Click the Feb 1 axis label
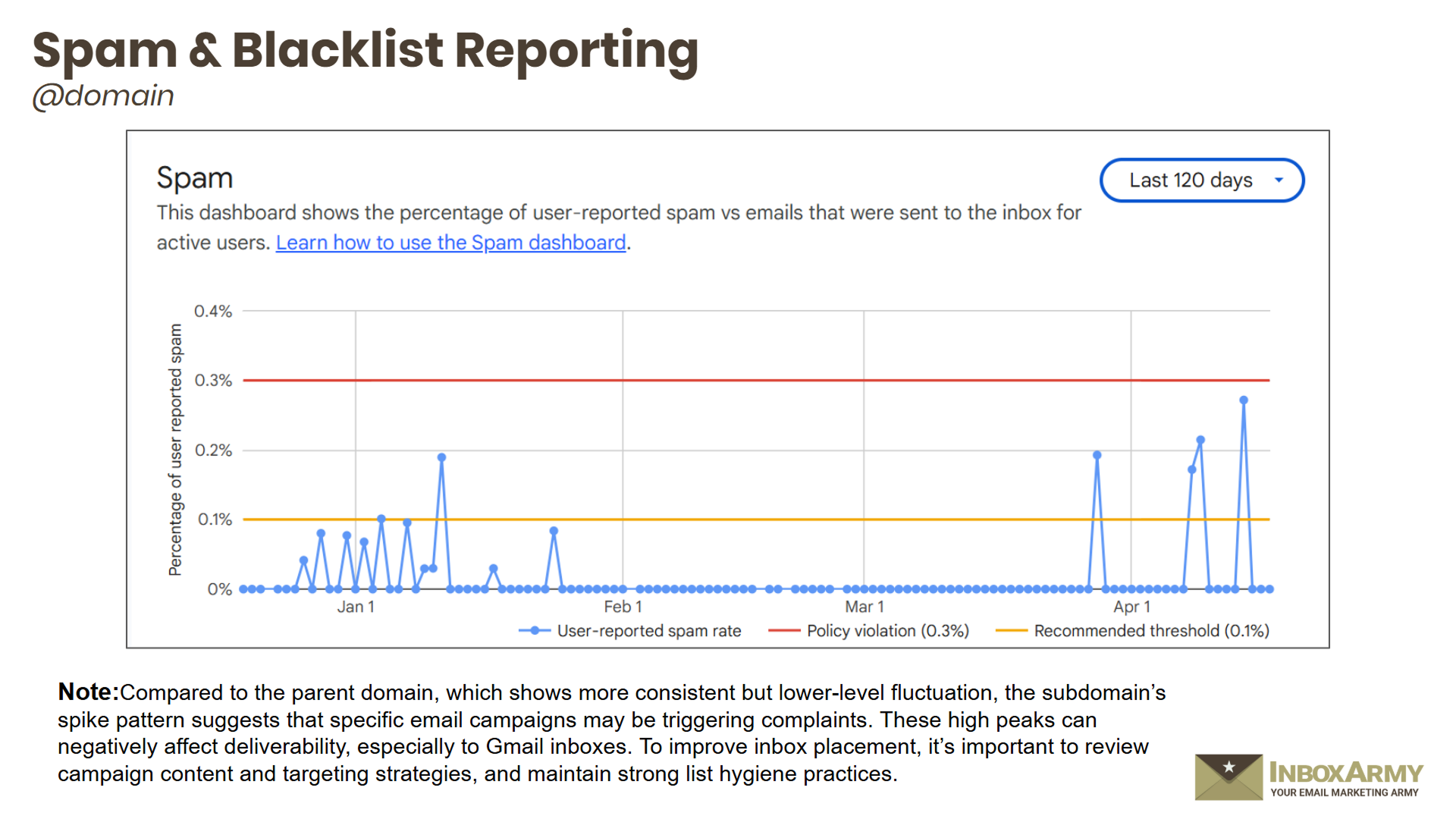 tap(623, 607)
